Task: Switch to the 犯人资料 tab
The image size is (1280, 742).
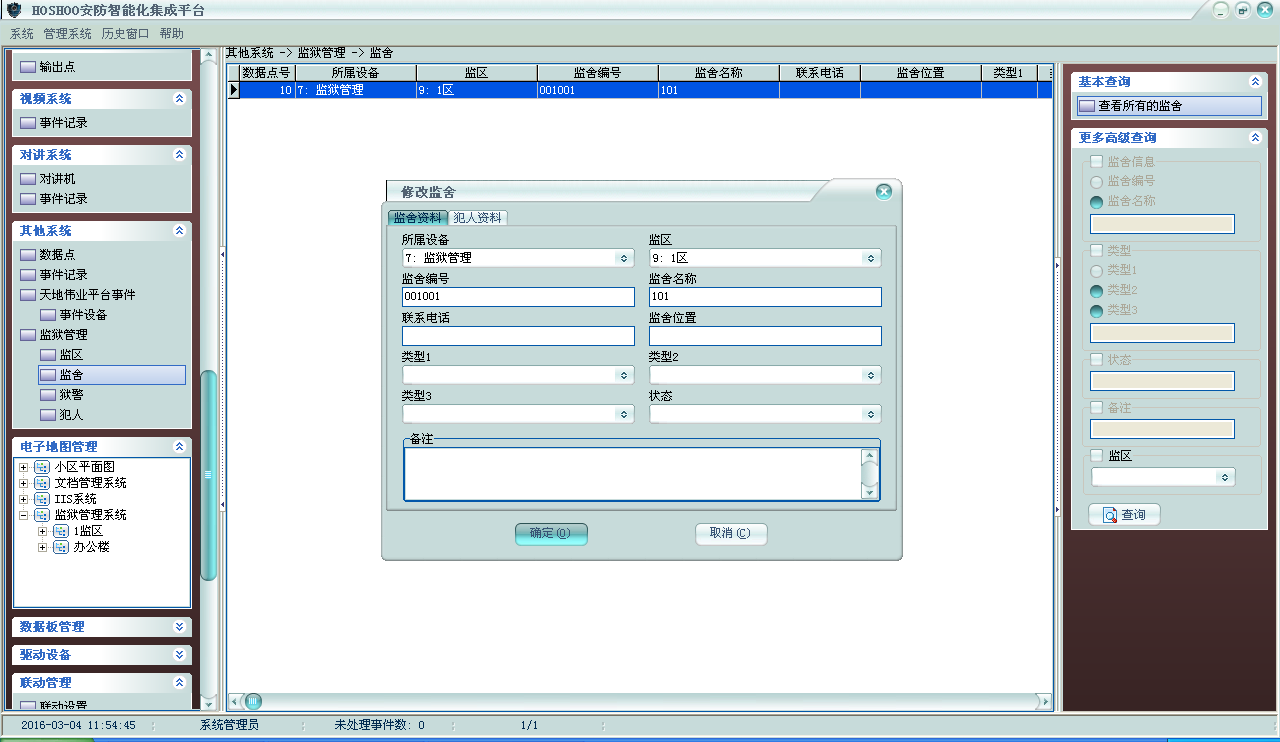Action: pyautogui.click(x=477, y=218)
